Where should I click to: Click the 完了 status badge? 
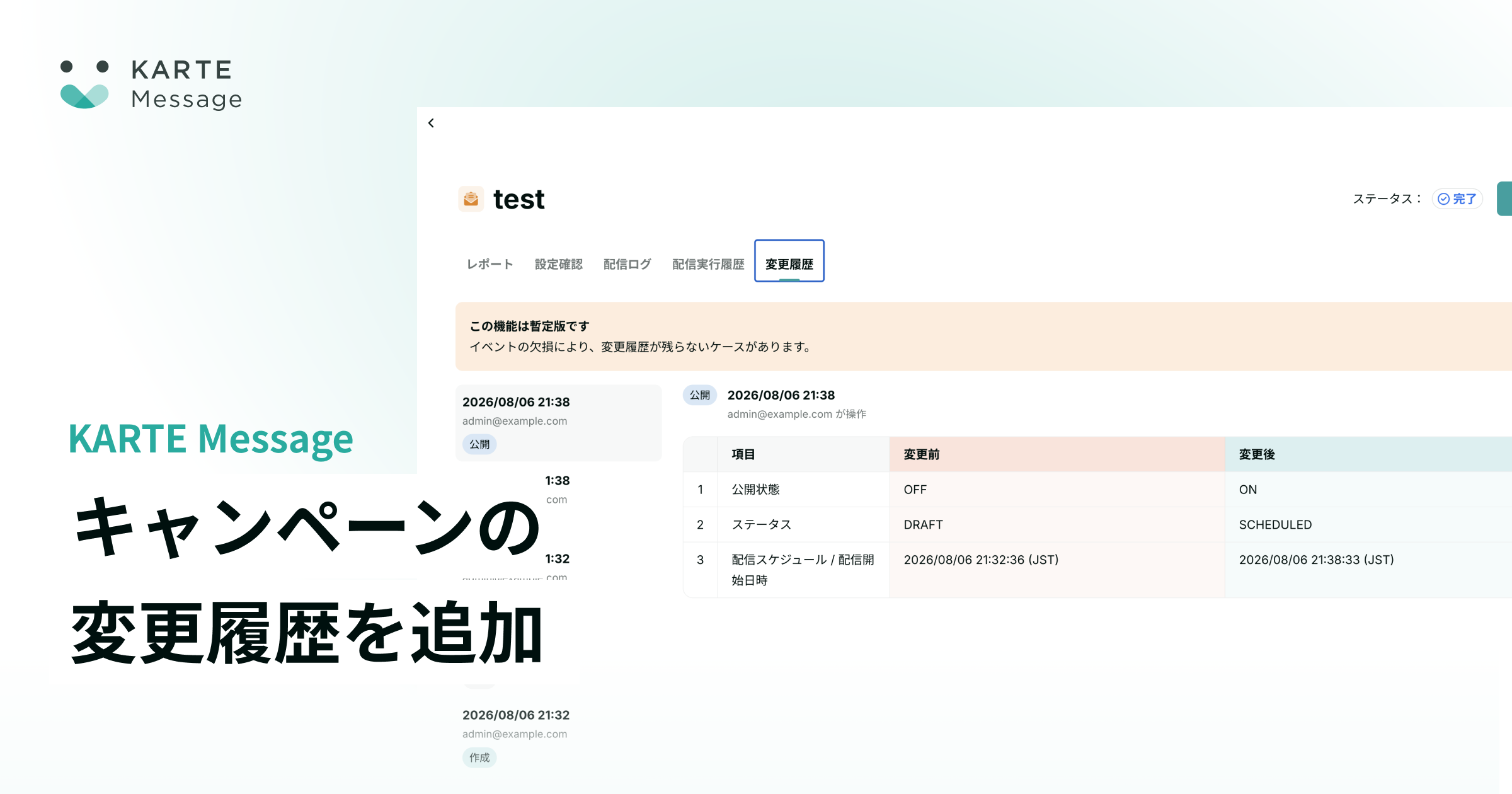point(1457,199)
